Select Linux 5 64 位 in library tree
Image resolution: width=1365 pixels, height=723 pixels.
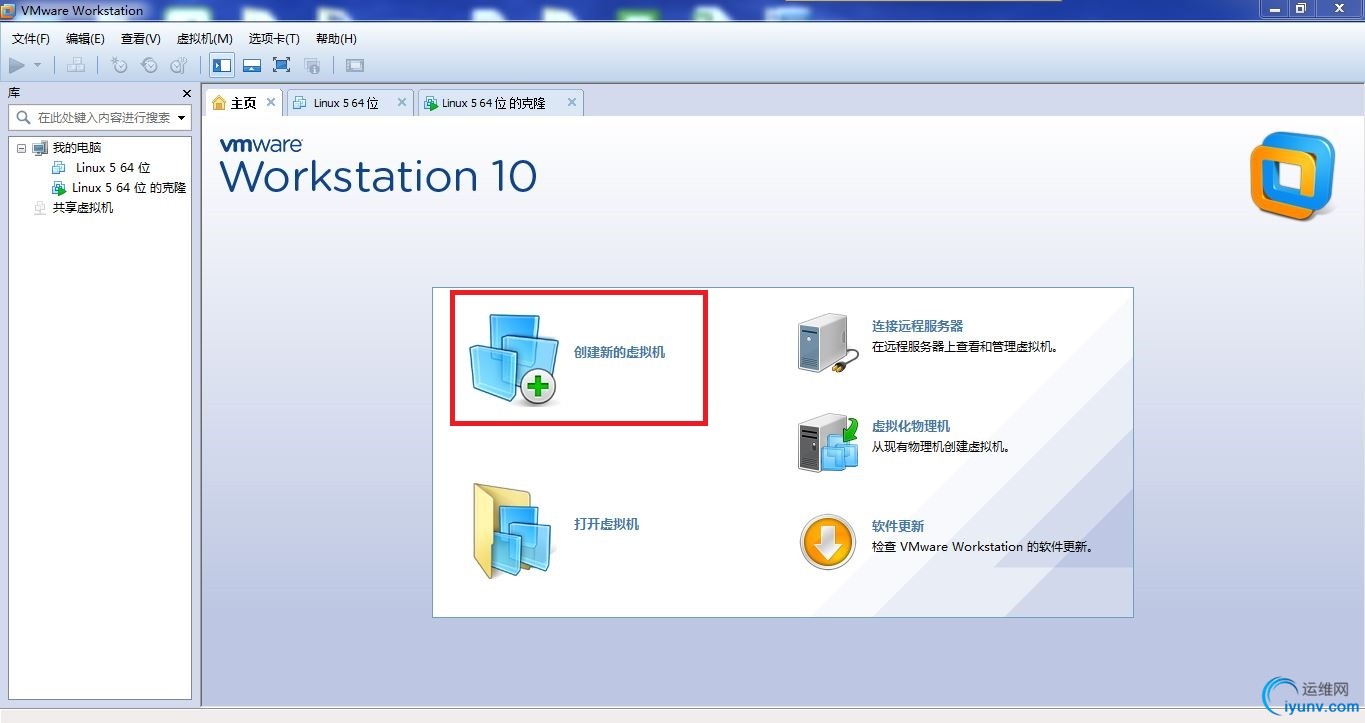113,168
